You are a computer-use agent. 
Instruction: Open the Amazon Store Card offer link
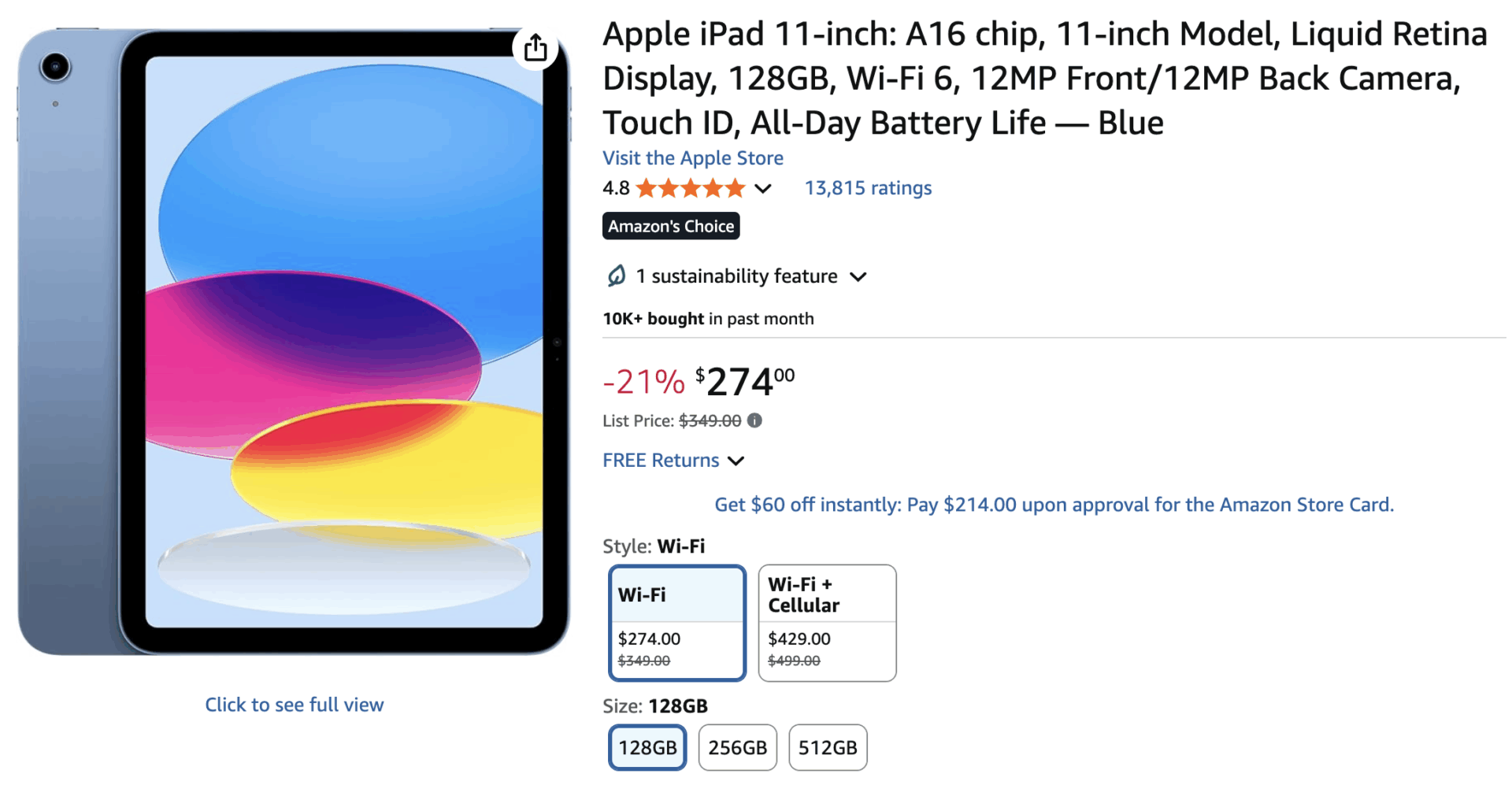coord(1054,505)
